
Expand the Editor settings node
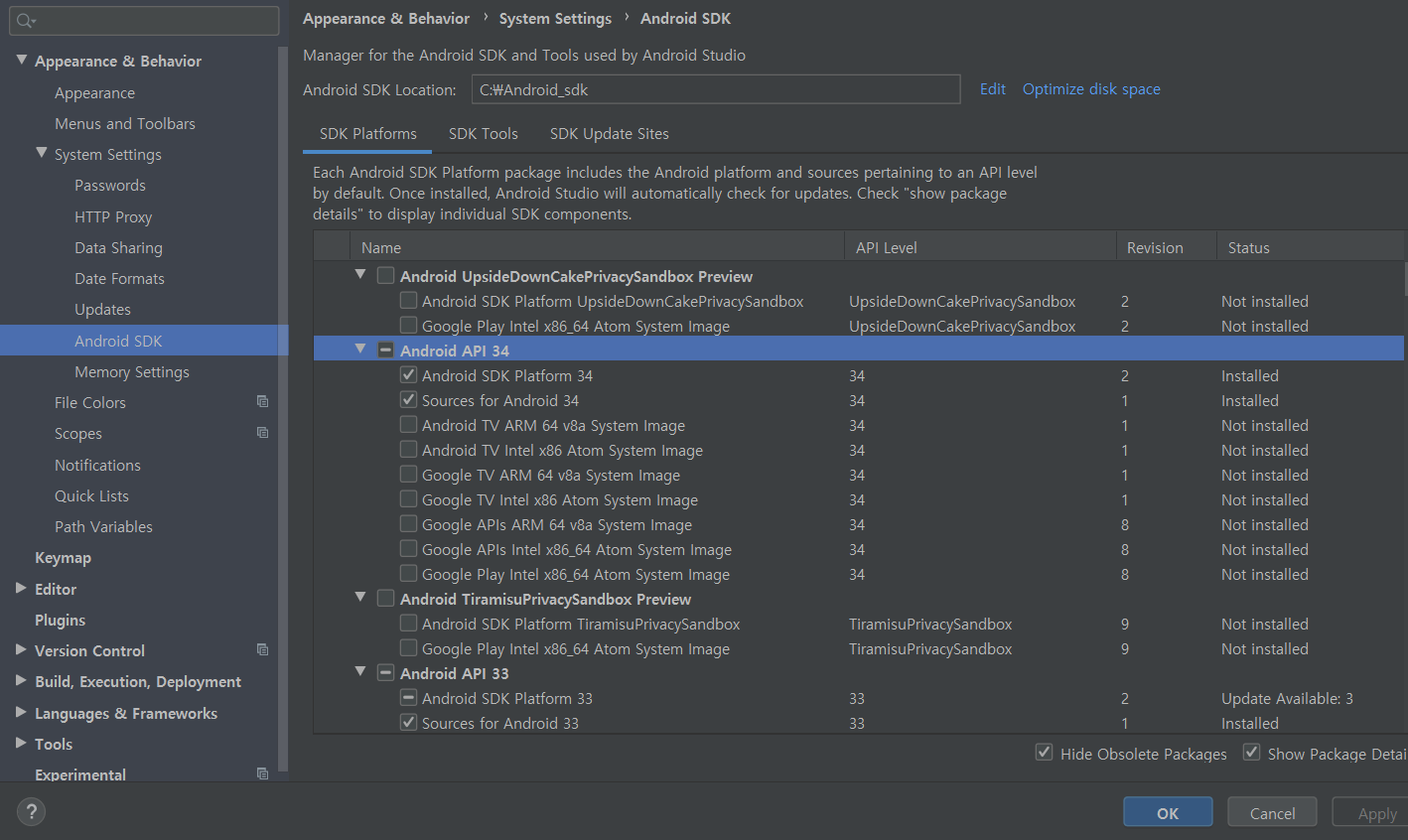pyautogui.click(x=21, y=588)
